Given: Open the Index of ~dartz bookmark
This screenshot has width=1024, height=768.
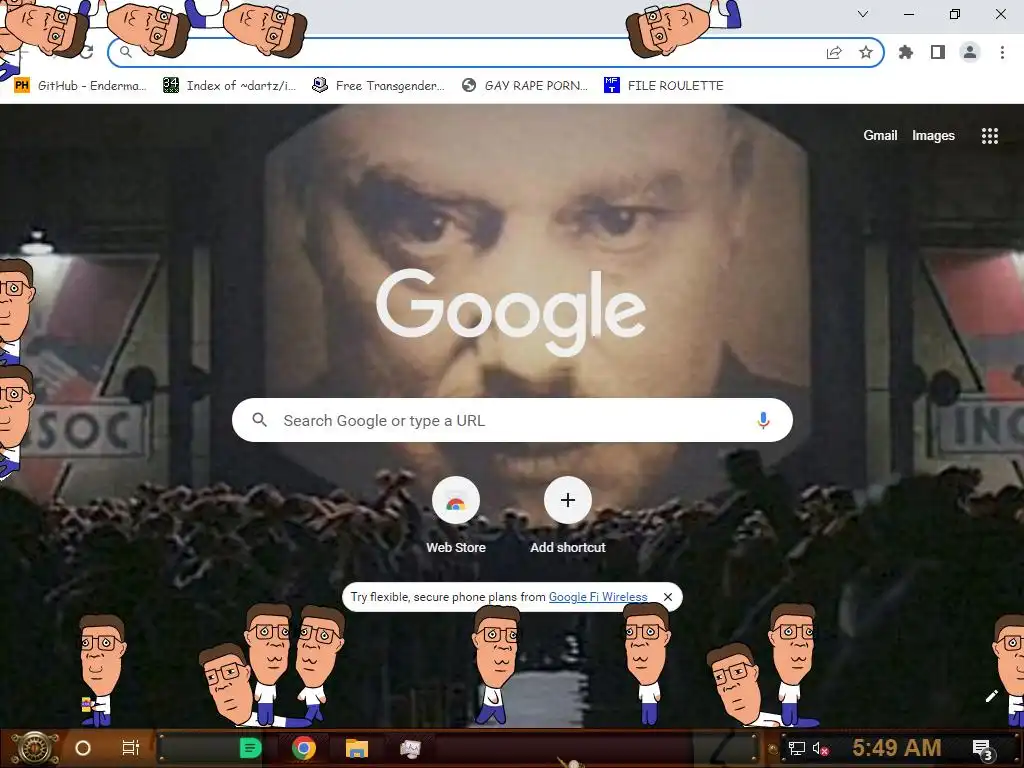Looking at the screenshot, I should [x=229, y=86].
